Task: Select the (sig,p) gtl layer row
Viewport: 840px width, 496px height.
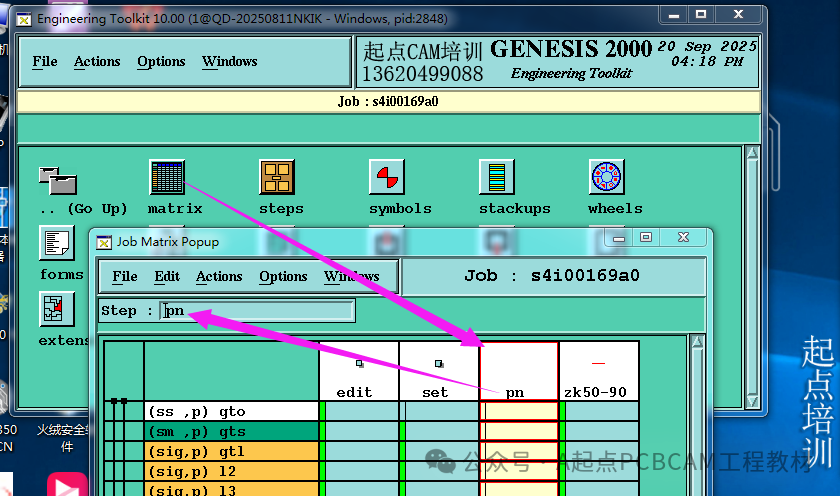Action: click(x=231, y=452)
